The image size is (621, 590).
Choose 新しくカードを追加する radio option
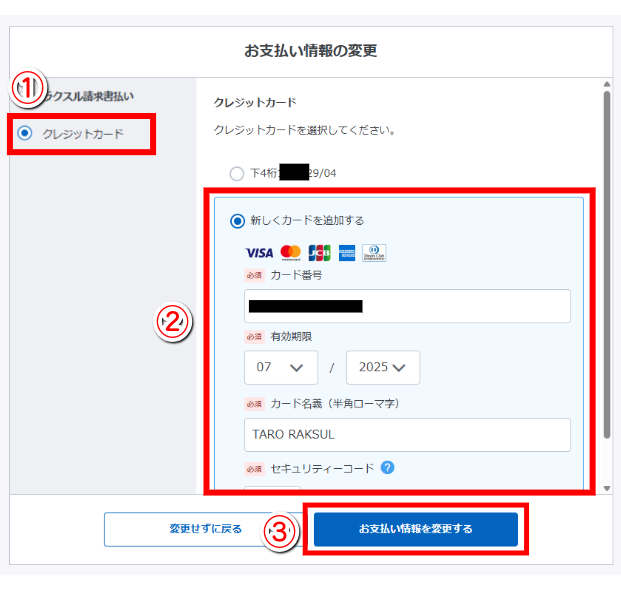(x=237, y=220)
